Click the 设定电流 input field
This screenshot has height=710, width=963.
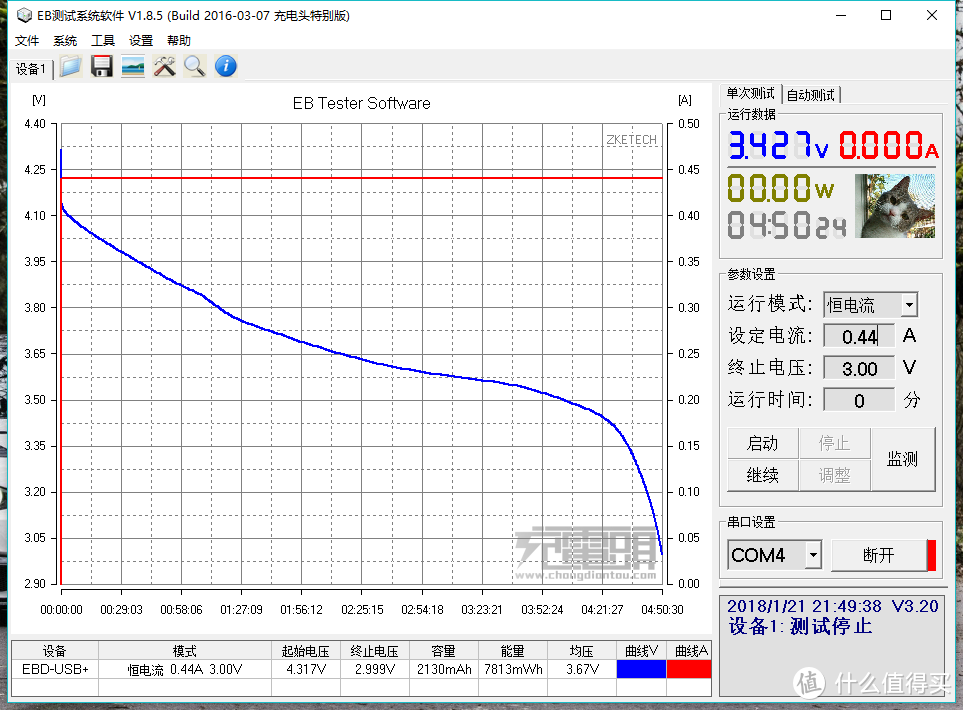click(x=859, y=337)
